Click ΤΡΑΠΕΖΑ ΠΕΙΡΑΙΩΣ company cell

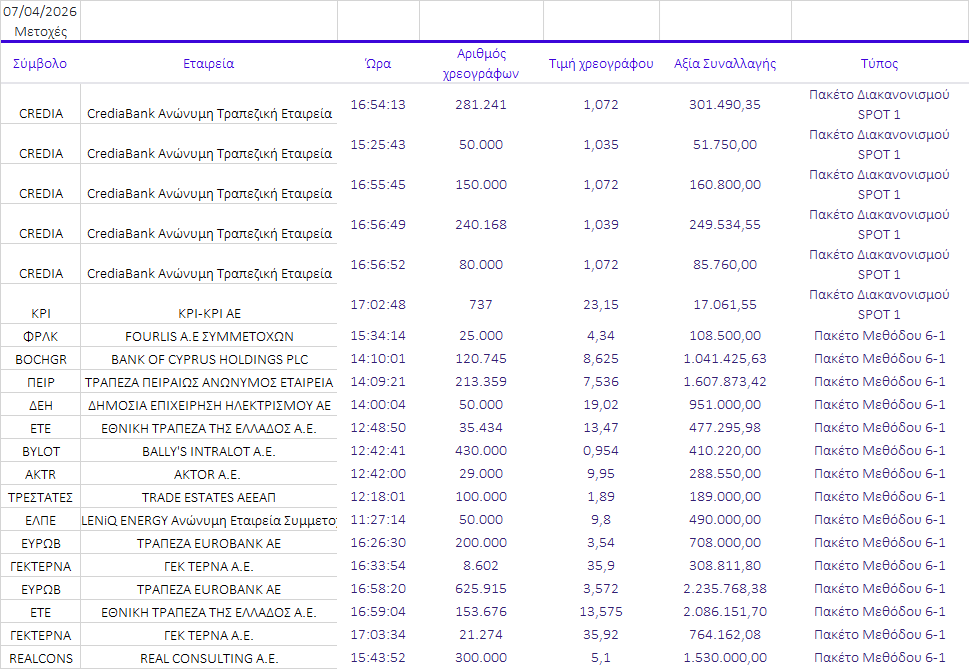coord(209,382)
